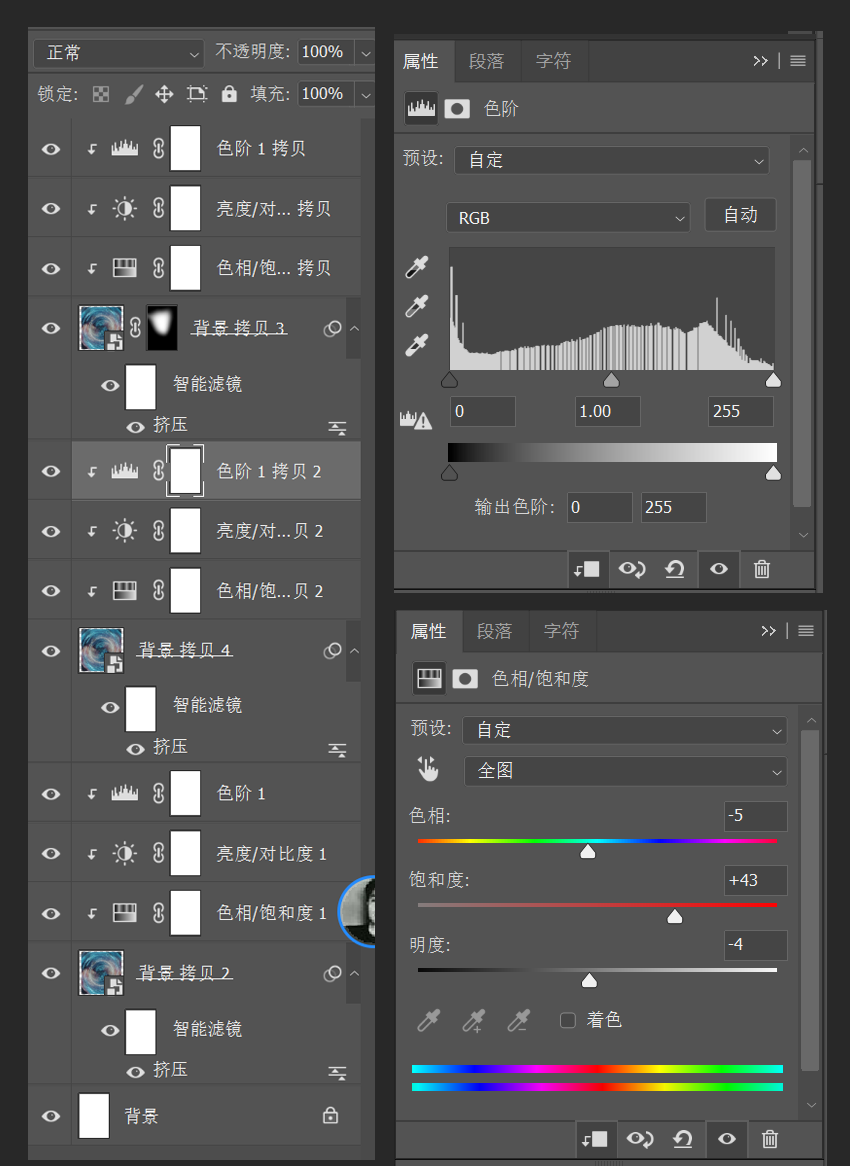Click the Levels adjustment icon in Properties
This screenshot has height=1166, width=850.
pyautogui.click(x=421, y=109)
